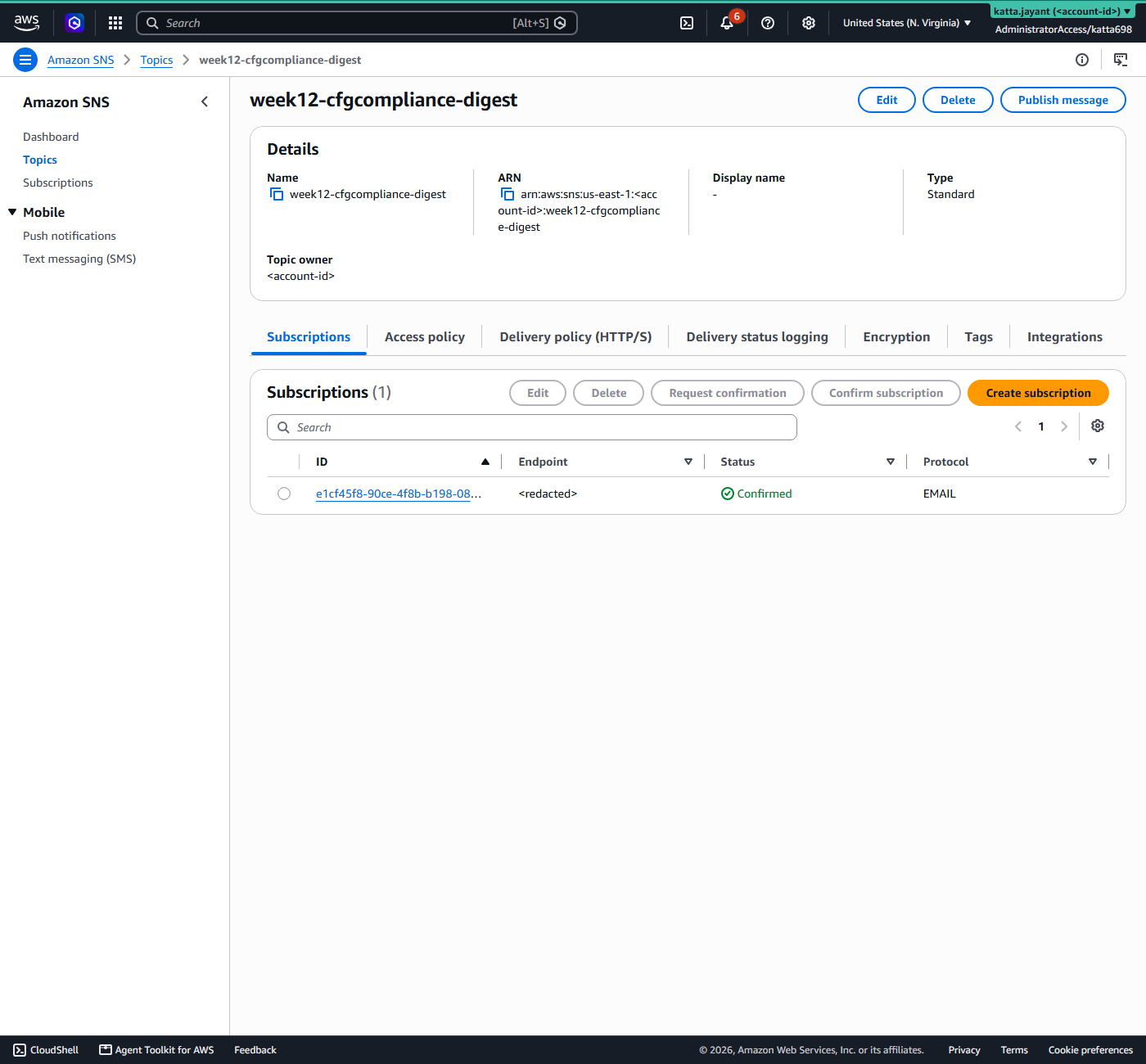Click the purple Amazon Q hexagon icon
The image size is (1146, 1064).
coord(74,23)
